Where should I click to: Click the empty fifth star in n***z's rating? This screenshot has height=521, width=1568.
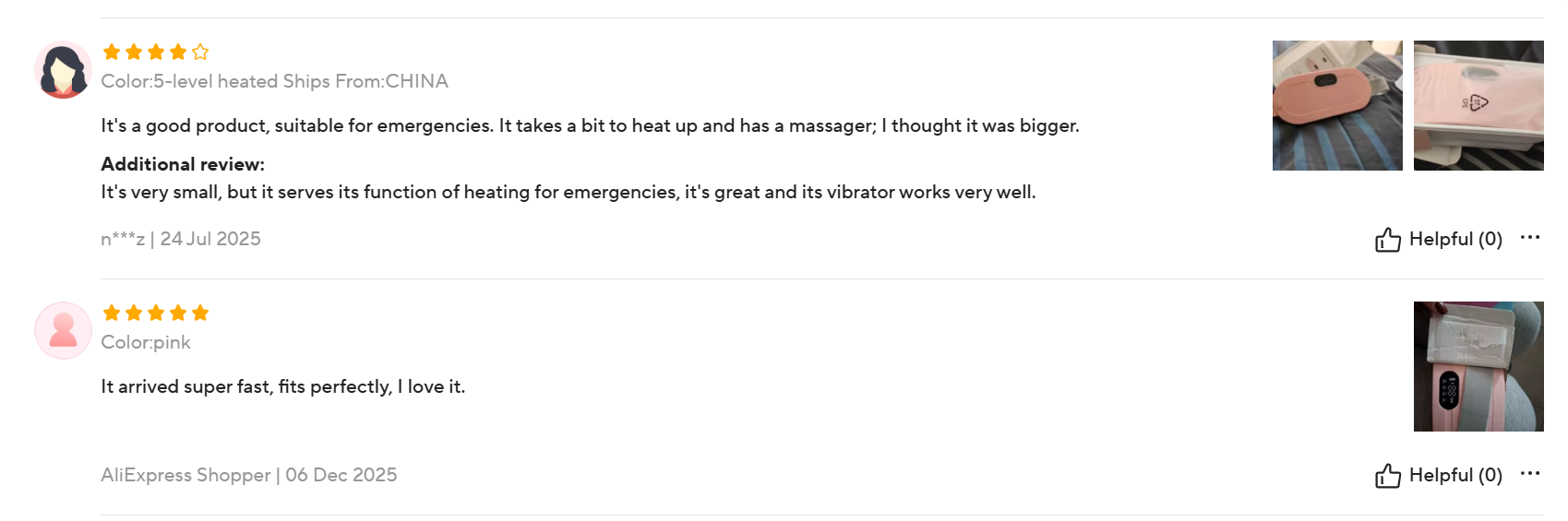click(x=200, y=52)
